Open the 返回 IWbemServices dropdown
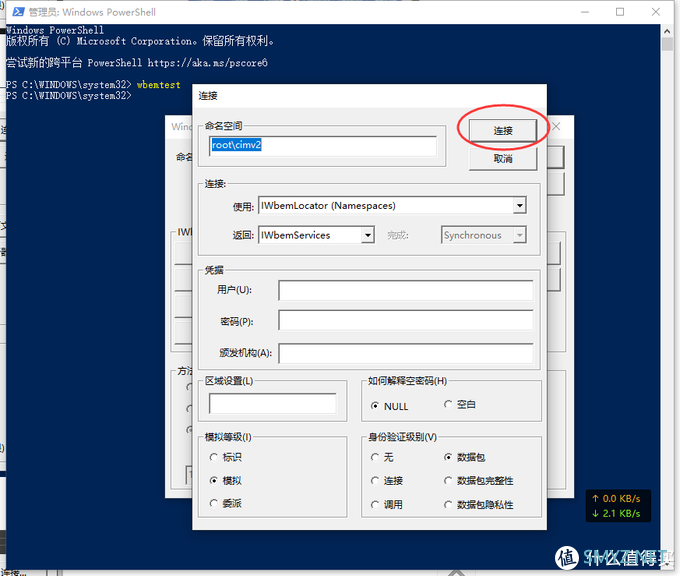The image size is (680, 576). [368, 235]
